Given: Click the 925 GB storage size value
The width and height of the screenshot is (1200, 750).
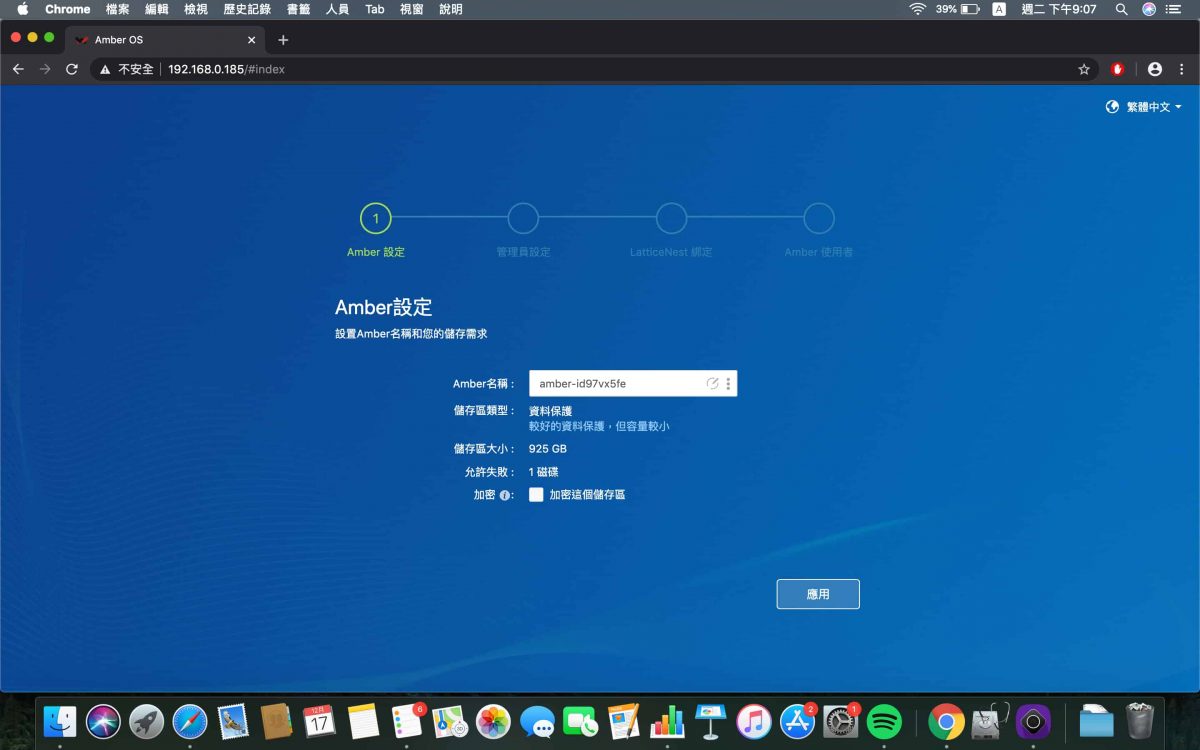Looking at the screenshot, I should (x=548, y=449).
